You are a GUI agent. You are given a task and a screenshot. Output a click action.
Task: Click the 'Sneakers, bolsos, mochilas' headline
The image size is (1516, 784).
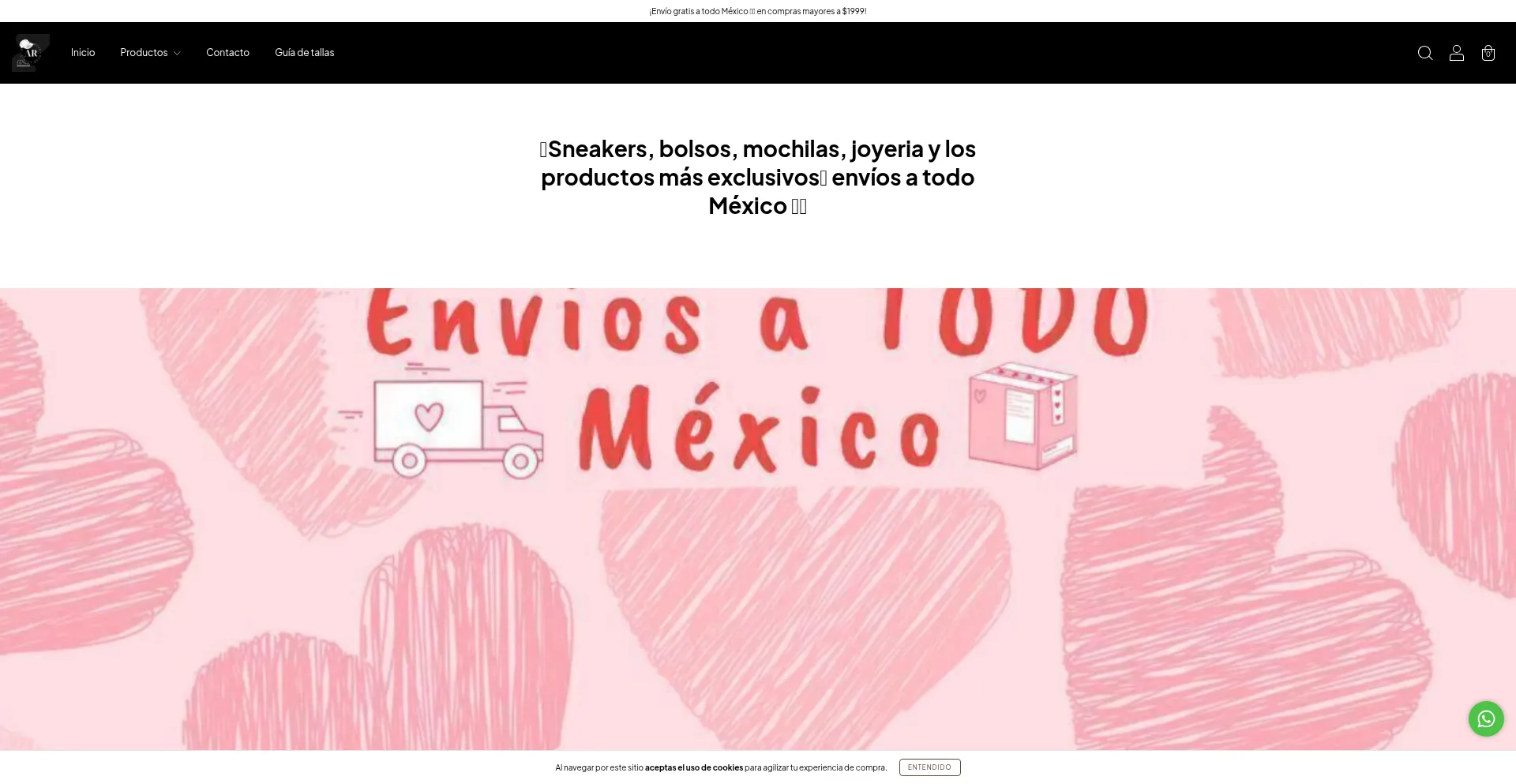click(758, 177)
